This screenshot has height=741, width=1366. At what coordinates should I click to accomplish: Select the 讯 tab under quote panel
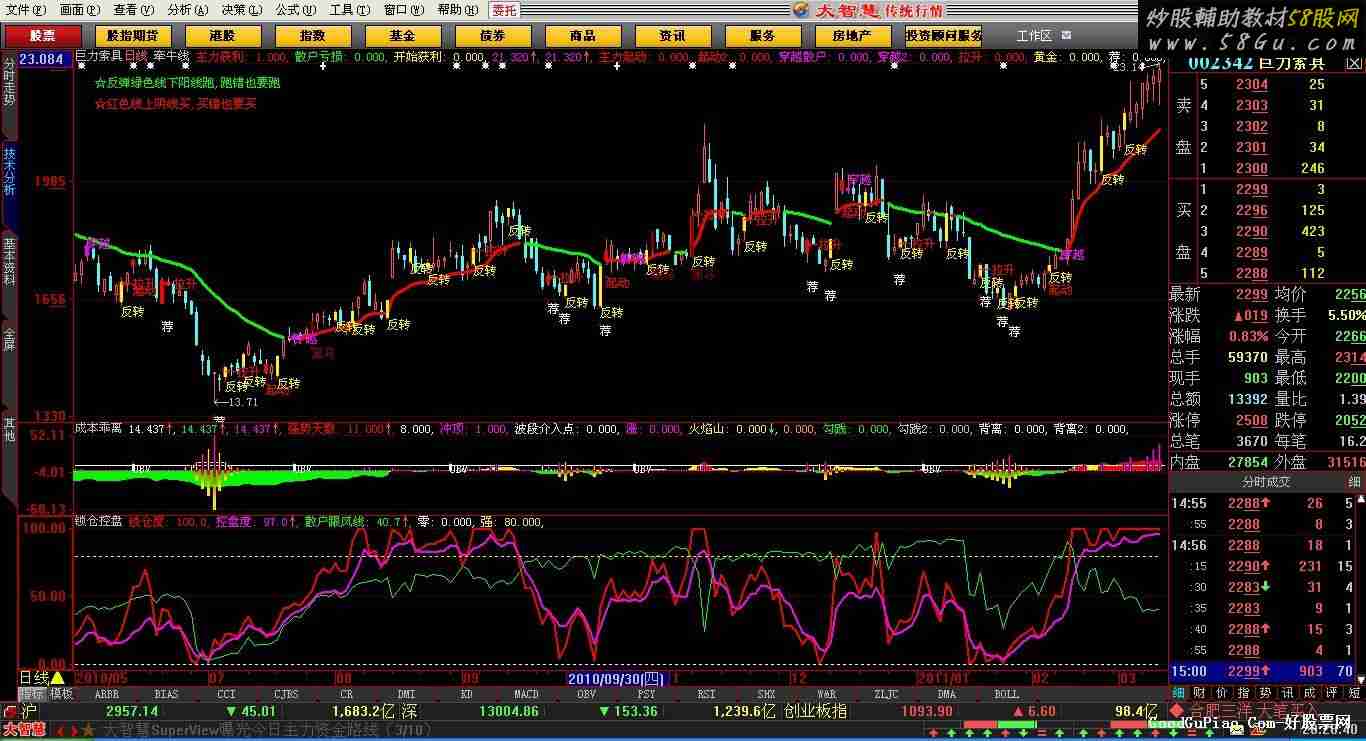tap(1287, 693)
